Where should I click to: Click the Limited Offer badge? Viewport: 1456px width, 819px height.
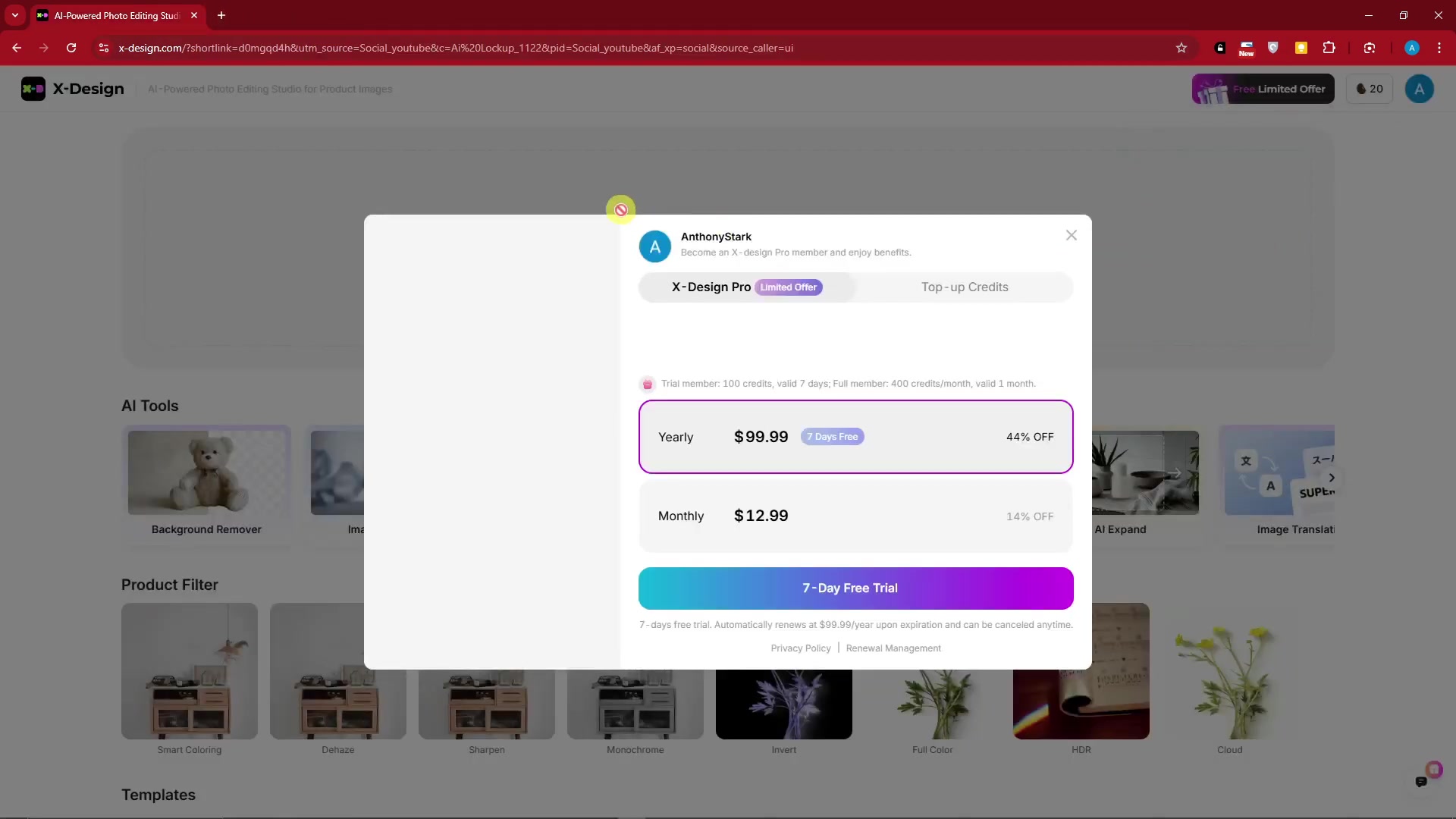click(789, 287)
